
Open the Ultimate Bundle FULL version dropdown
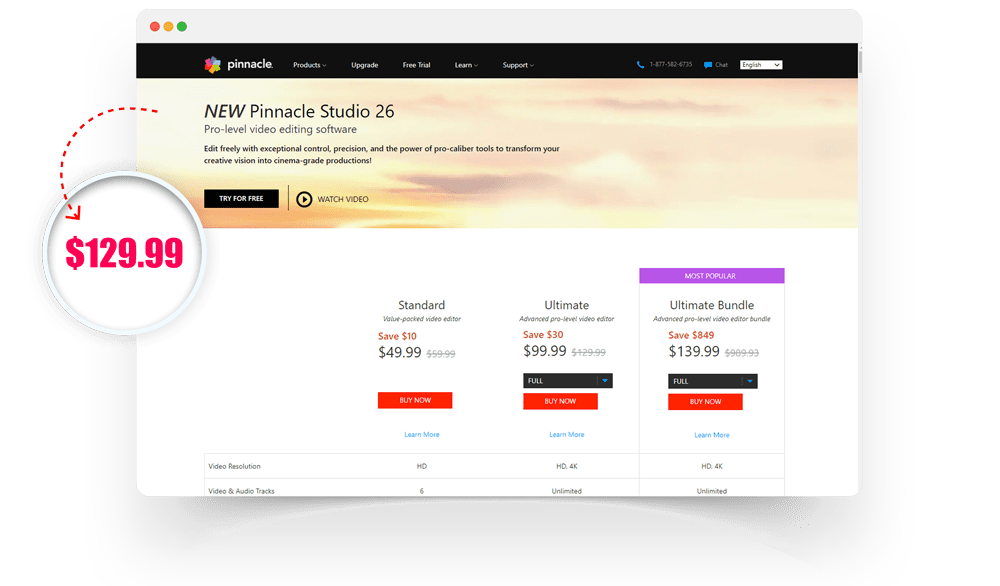(712, 381)
